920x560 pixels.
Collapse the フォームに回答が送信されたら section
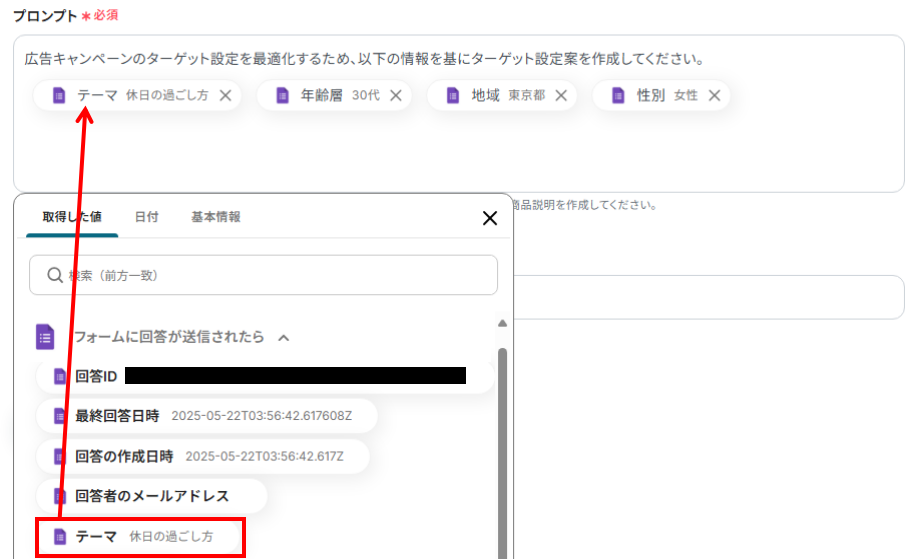pyautogui.click(x=284, y=338)
